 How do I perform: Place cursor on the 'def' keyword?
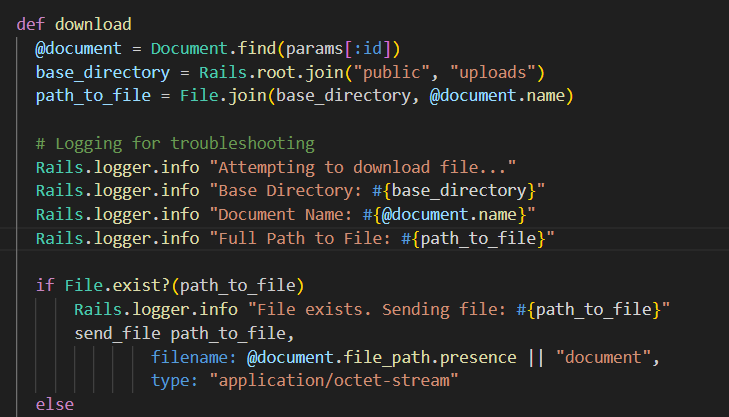pos(30,23)
